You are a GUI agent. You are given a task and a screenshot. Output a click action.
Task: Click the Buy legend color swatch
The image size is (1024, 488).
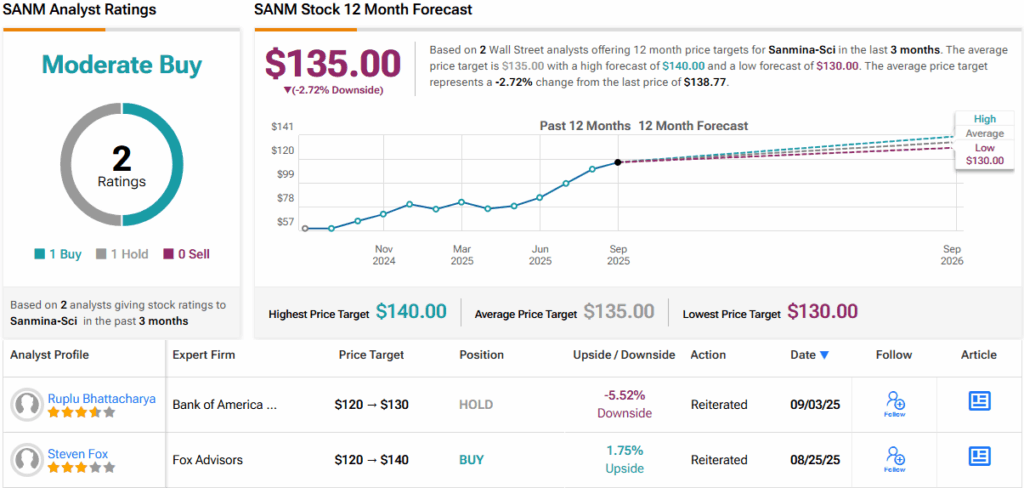(x=40, y=254)
